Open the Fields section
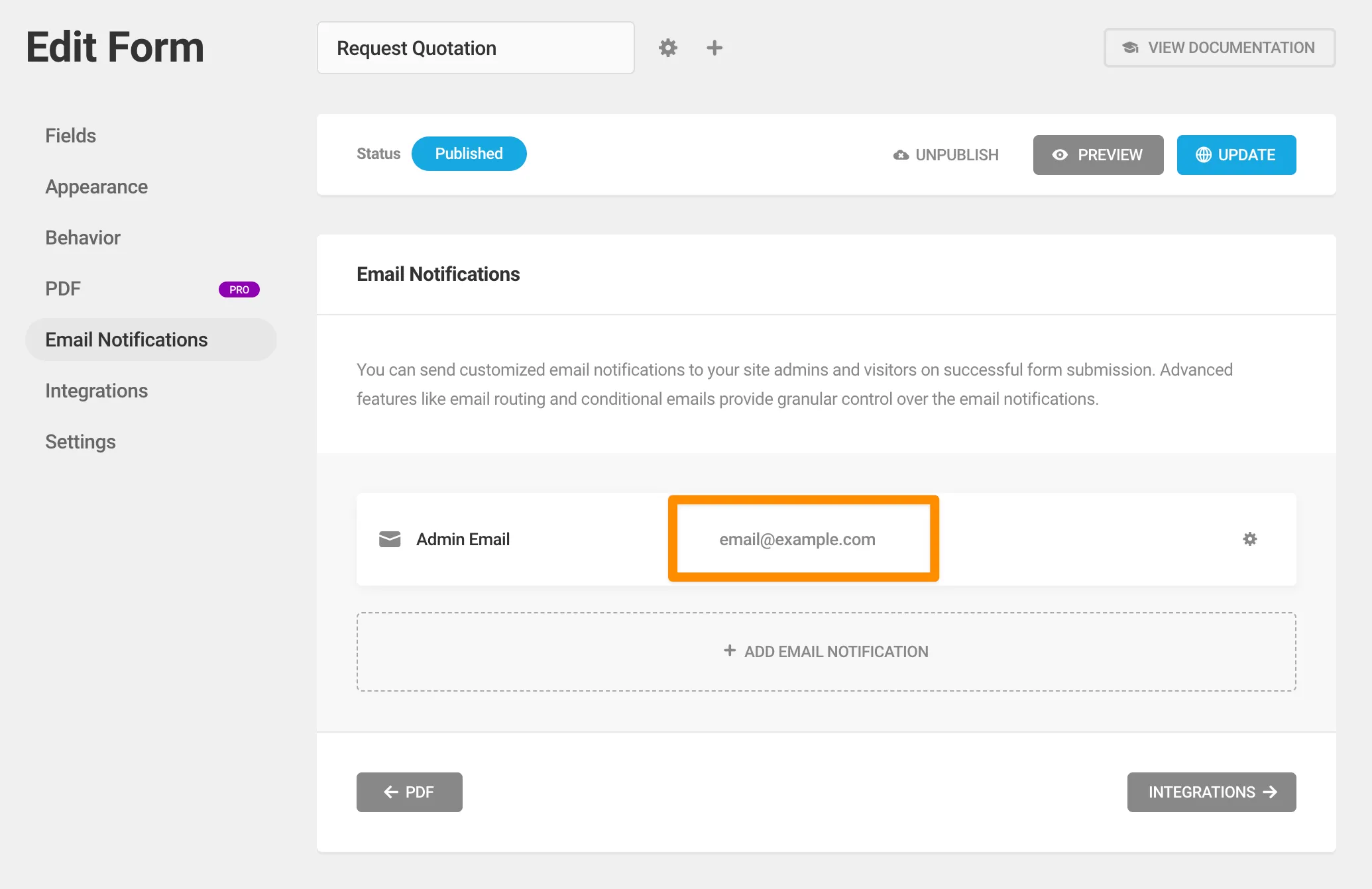 tap(71, 136)
